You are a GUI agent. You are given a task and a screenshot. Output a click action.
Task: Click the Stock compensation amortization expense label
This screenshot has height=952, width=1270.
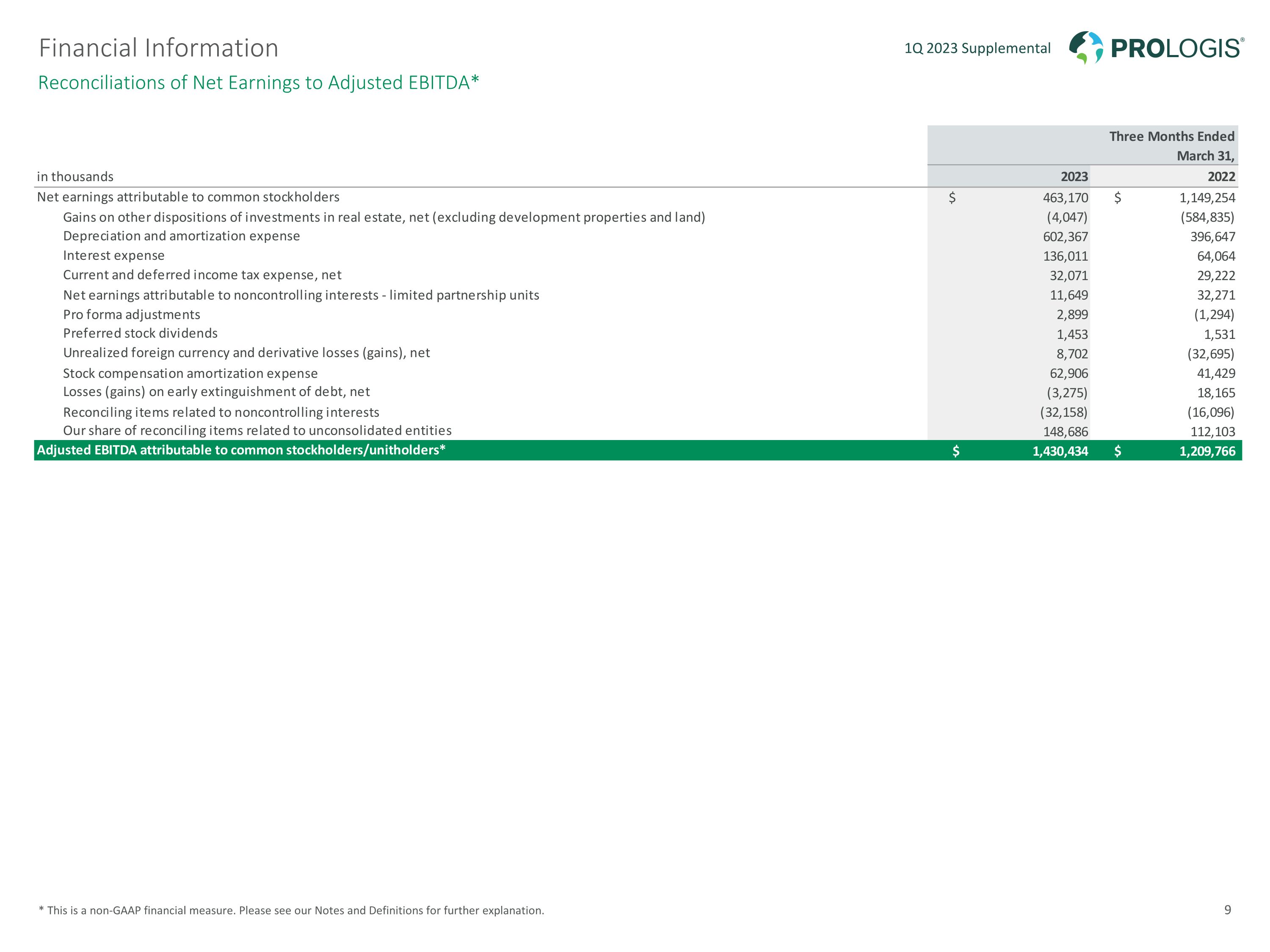click(x=190, y=374)
